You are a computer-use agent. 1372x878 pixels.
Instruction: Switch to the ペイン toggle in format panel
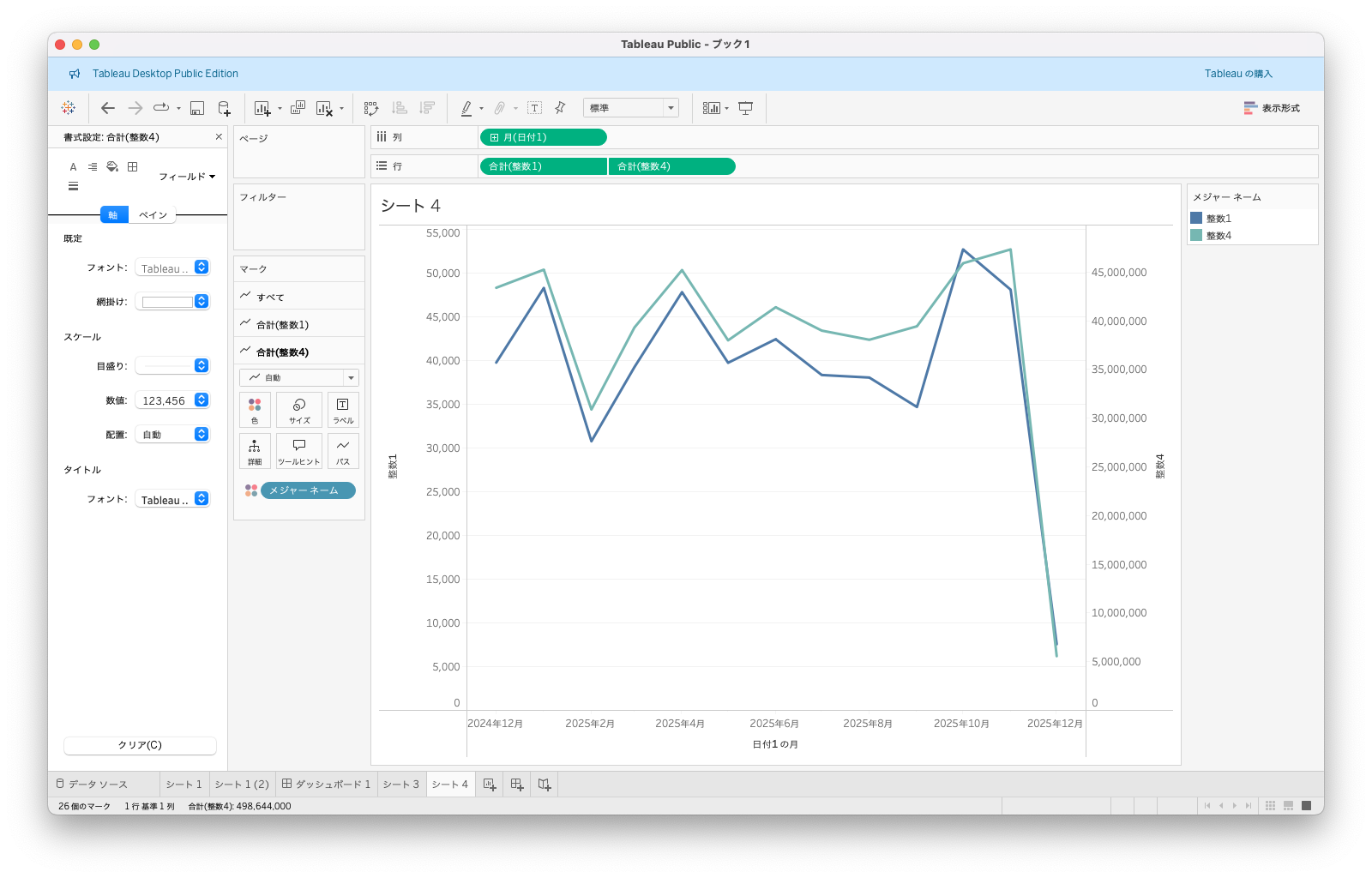tap(153, 215)
